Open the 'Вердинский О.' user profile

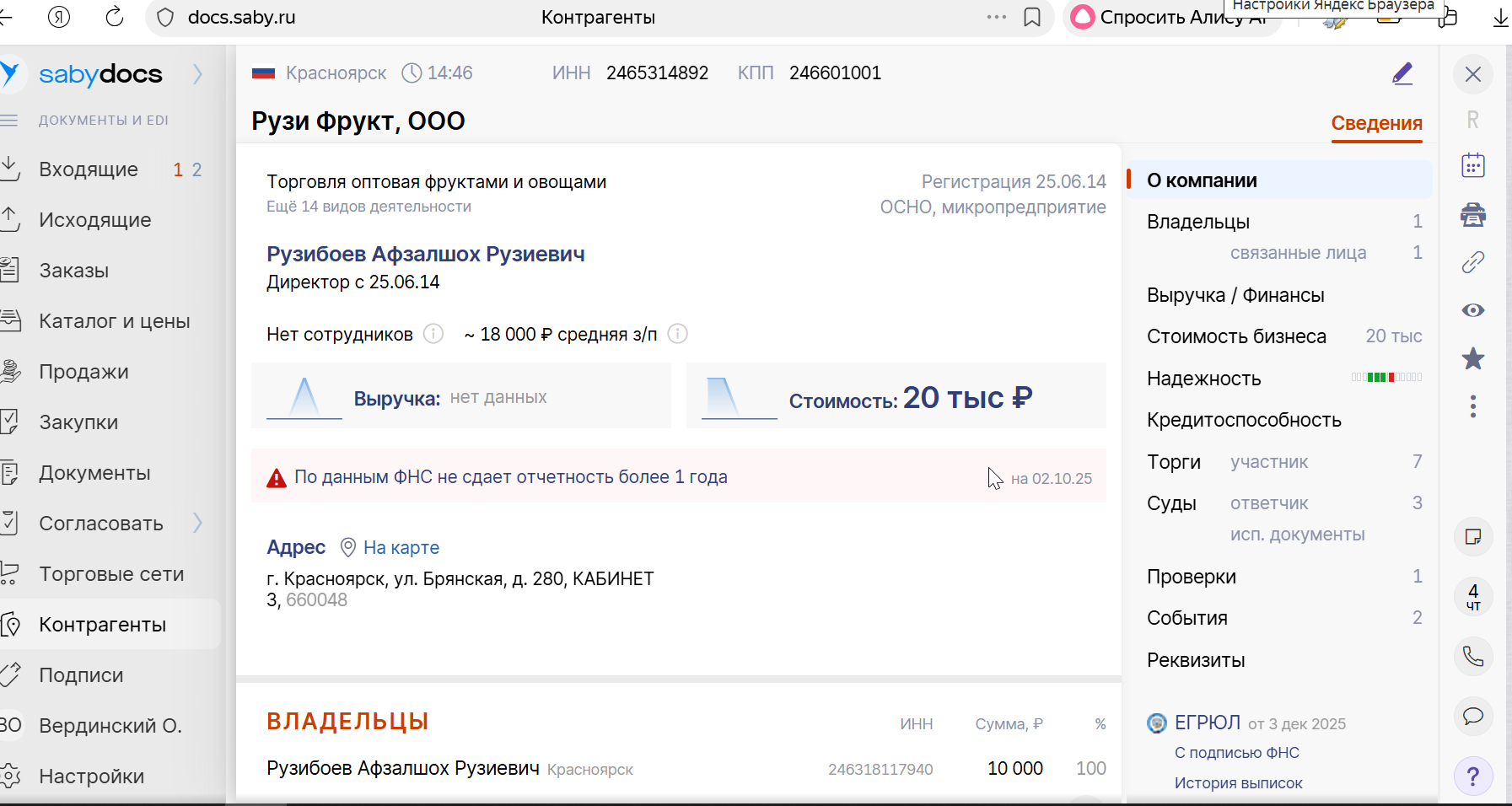click(110, 726)
